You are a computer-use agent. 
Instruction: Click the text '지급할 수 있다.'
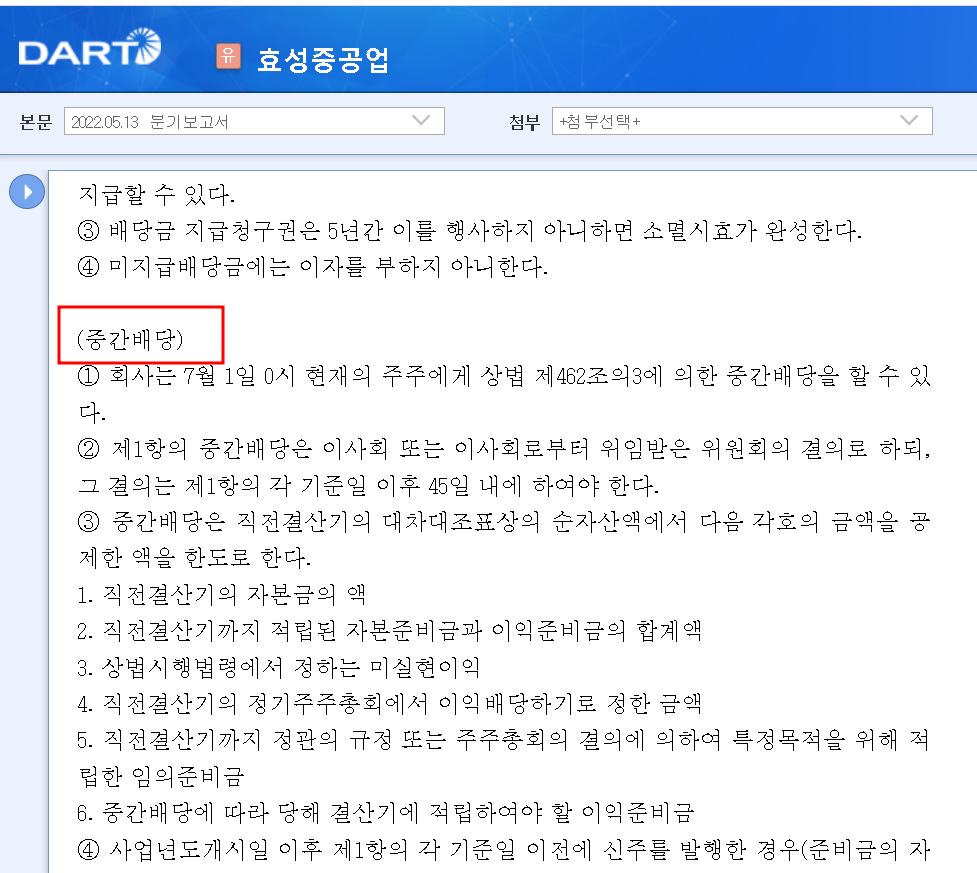pyautogui.click(x=156, y=195)
